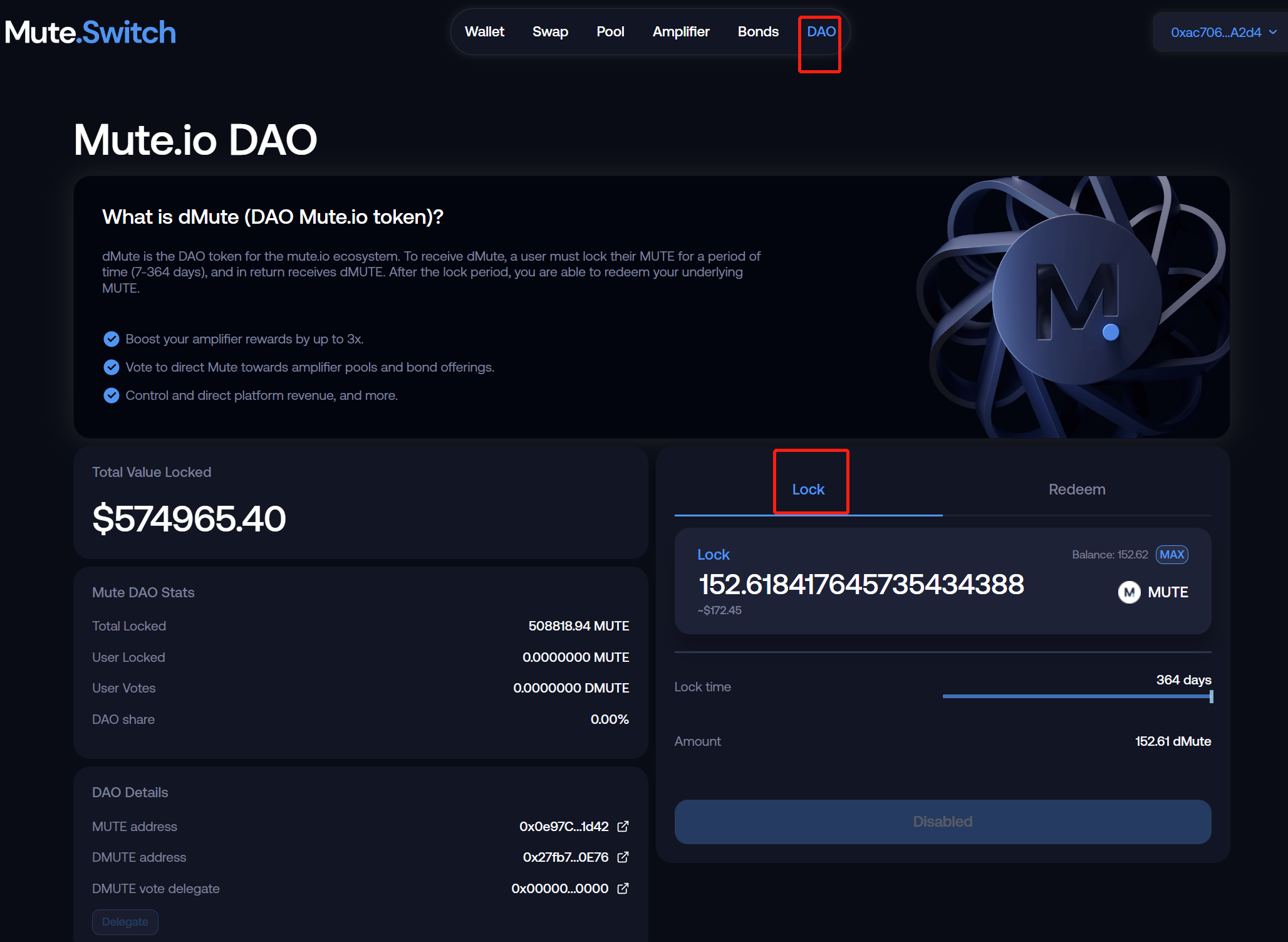Click the 364 days label
The image size is (1288, 942).
point(1183,679)
